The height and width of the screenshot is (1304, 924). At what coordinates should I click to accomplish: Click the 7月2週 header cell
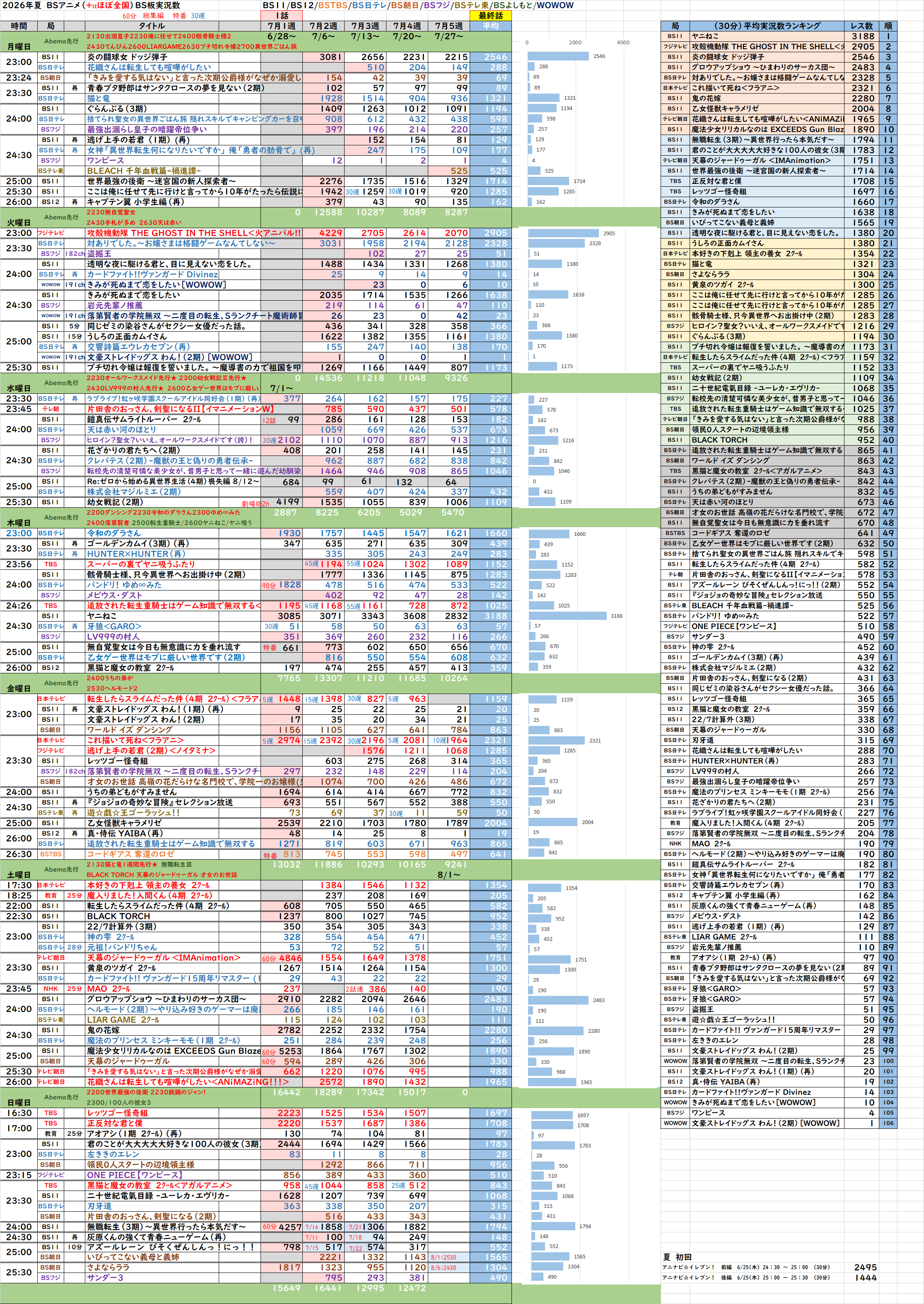pos(323,26)
